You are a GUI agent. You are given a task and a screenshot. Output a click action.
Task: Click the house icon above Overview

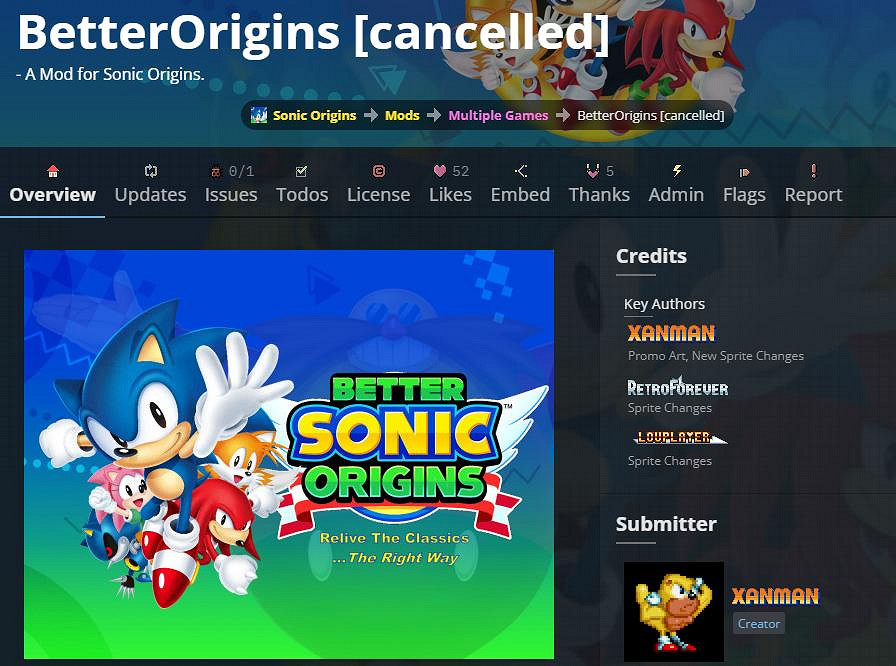point(53,171)
